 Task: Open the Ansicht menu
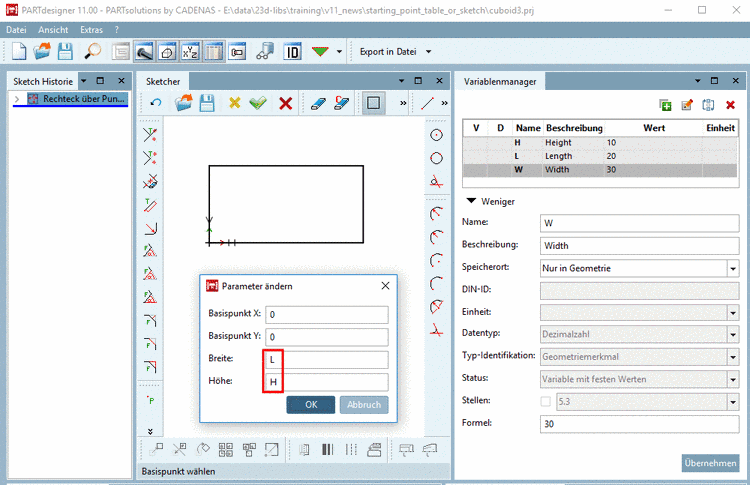tap(53, 30)
